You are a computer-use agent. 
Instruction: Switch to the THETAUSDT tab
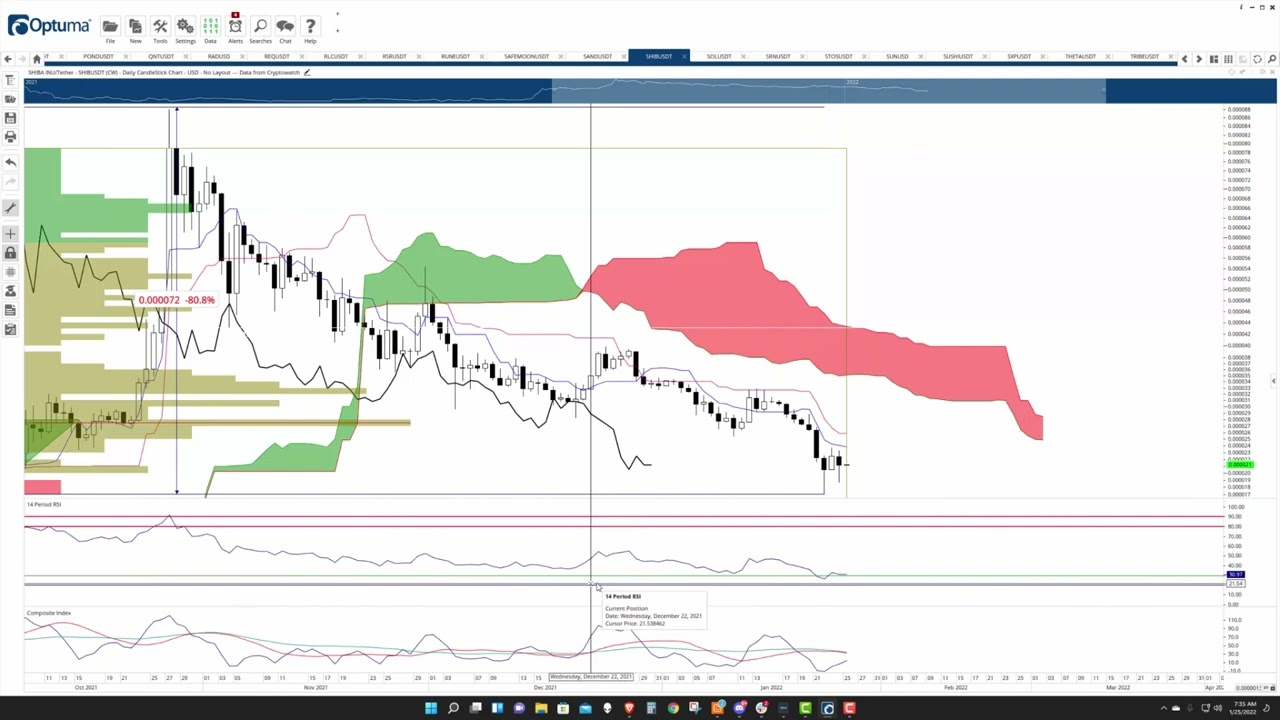click(1080, 57)
